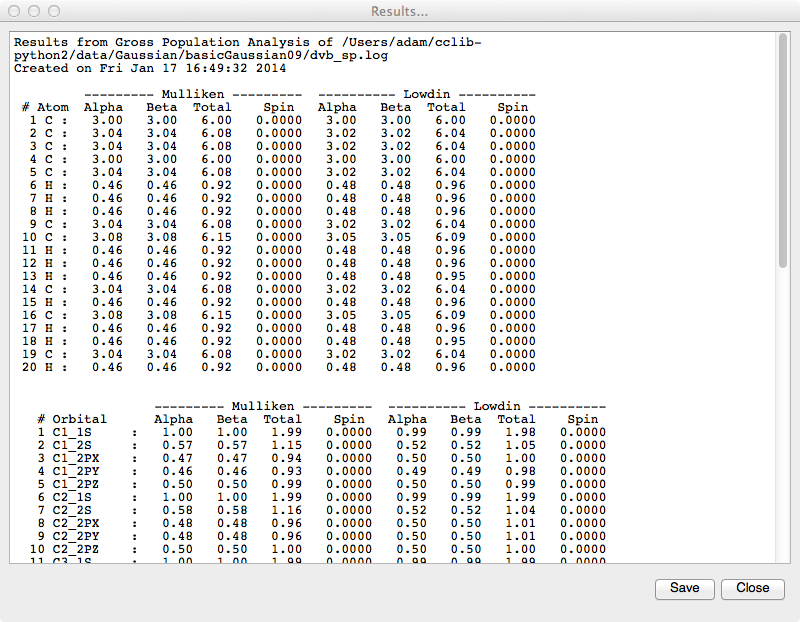The image size is (800, 622).
Task: Click the atom row '20 H'
Action: pyautogui.click(x=44, y=367)
